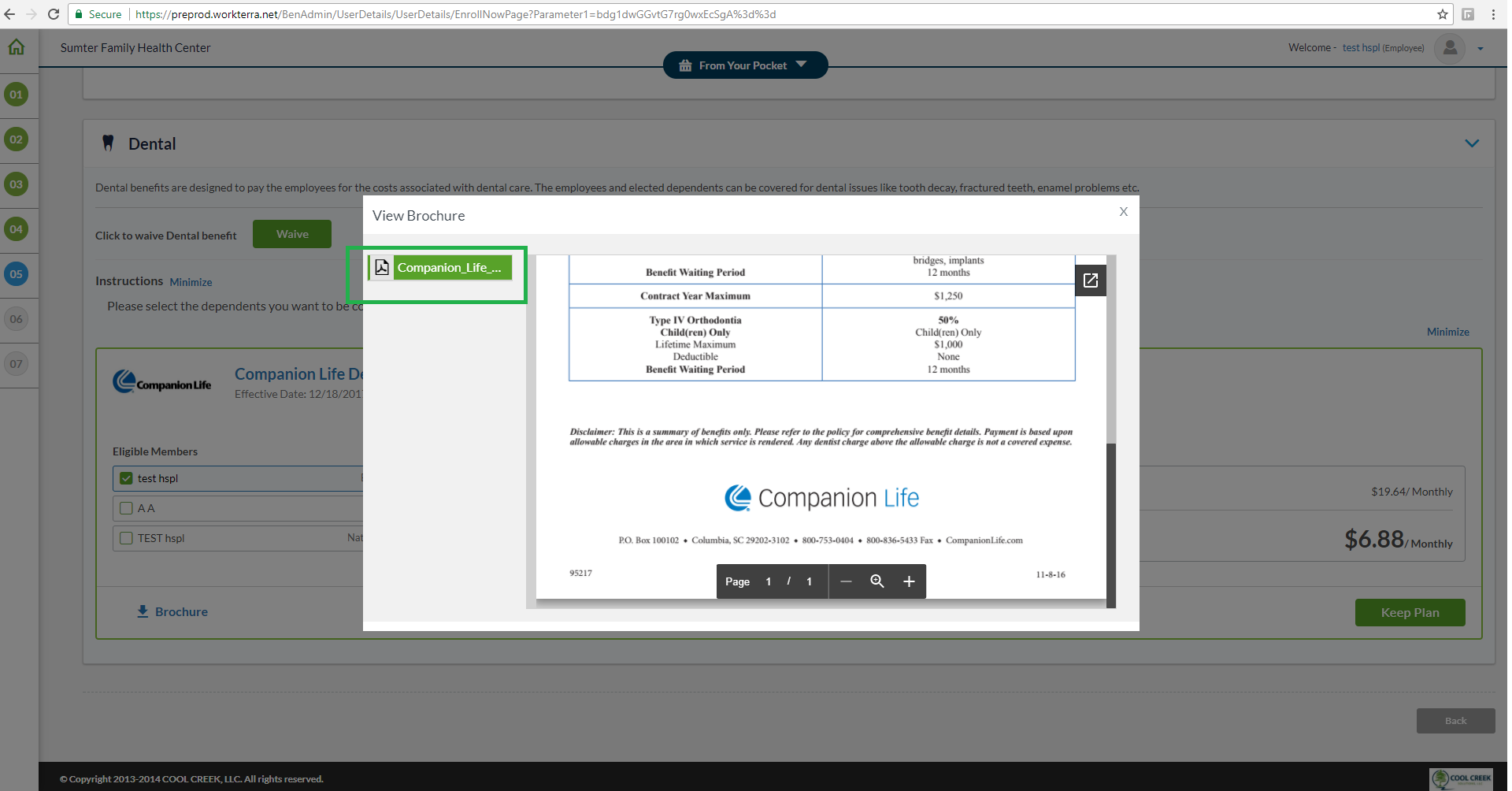Reload the page with refresh icon
The width and height of the screenshot is (1512, 791).
click(54, 14)
